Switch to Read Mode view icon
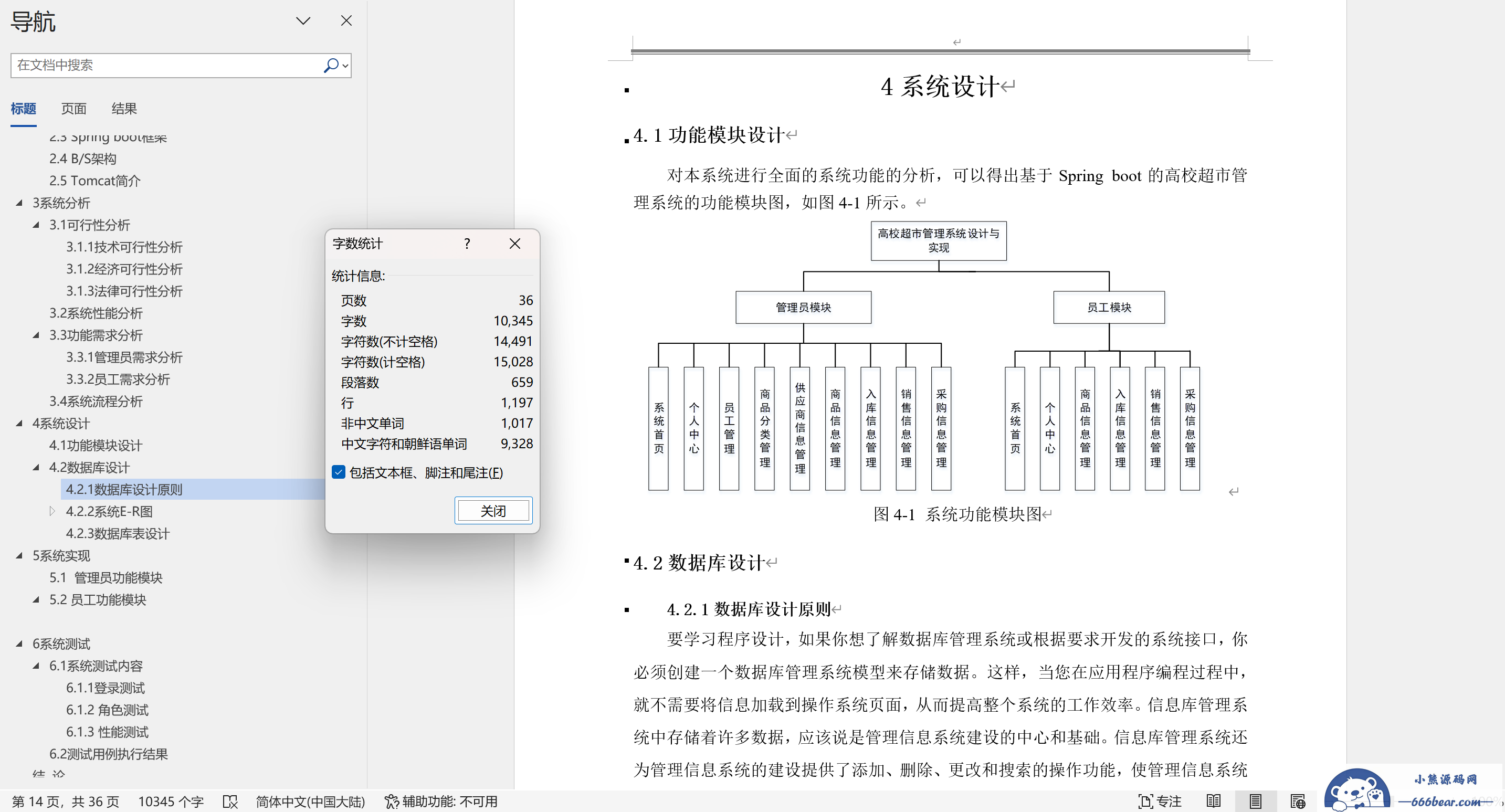1505x812 pixels. 1214,802
